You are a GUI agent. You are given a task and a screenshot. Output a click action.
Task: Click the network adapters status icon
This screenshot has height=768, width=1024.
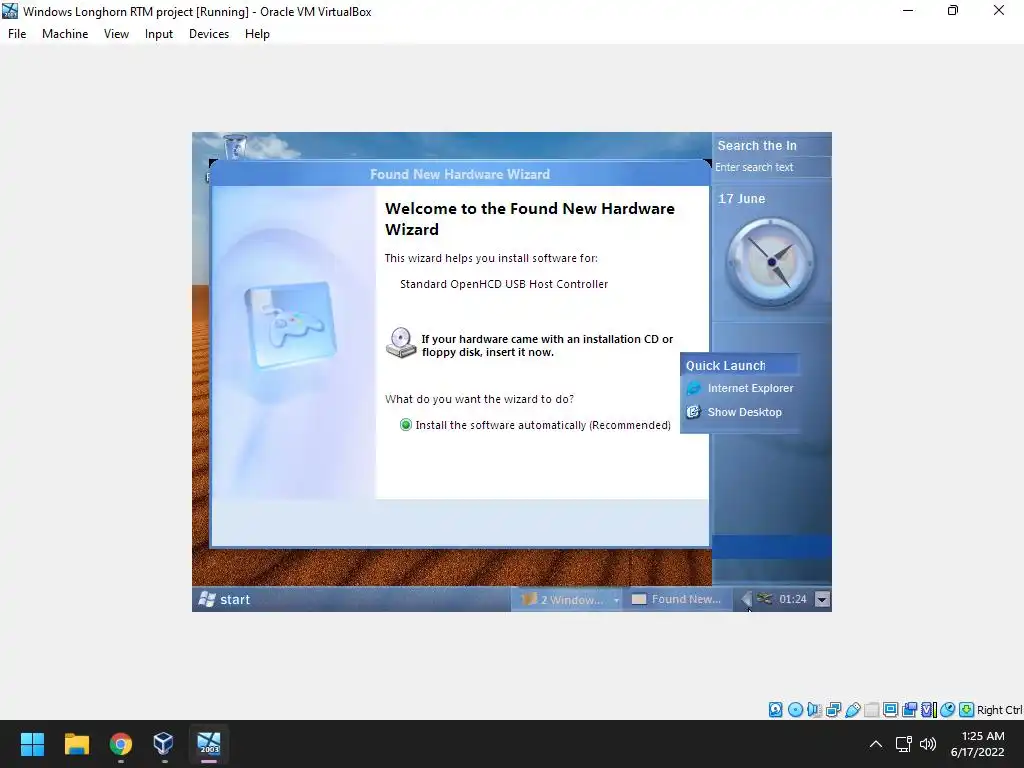click(x=833, y=710)
